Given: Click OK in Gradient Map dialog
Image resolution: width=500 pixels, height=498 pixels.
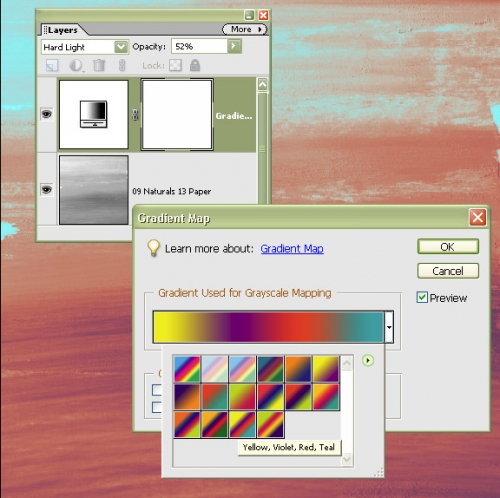Looking at the screenshot, I should (448, 247).
